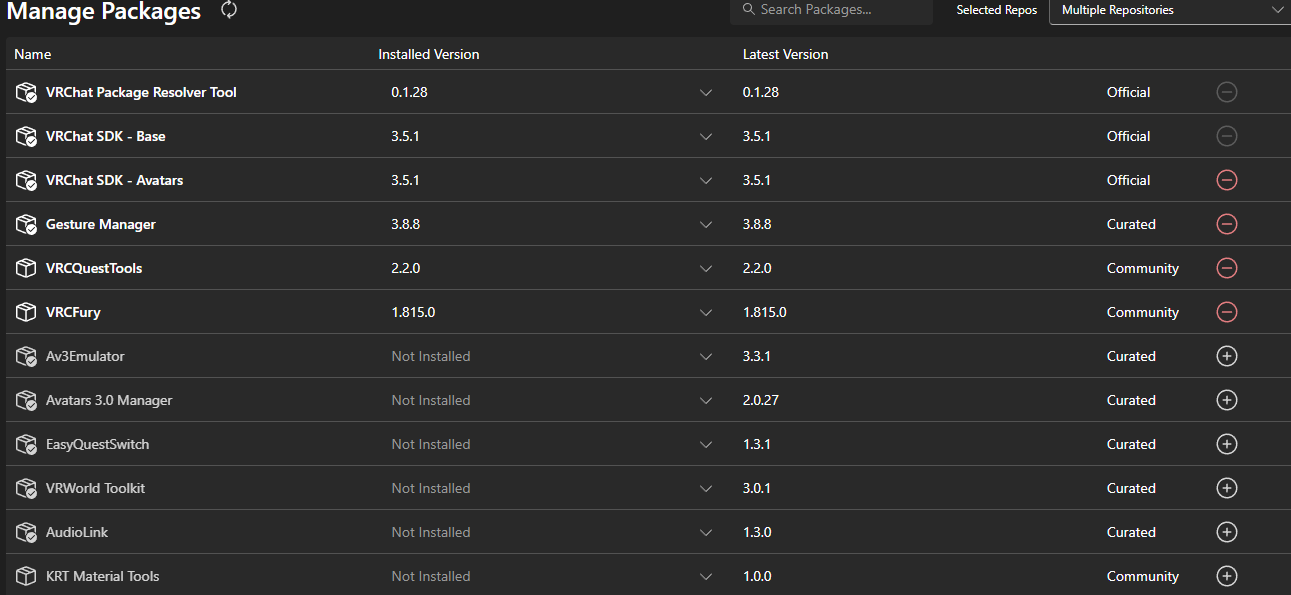Open version dropdown for VRChat SDK - Base

pyautogui.click(x=706, y=136)
